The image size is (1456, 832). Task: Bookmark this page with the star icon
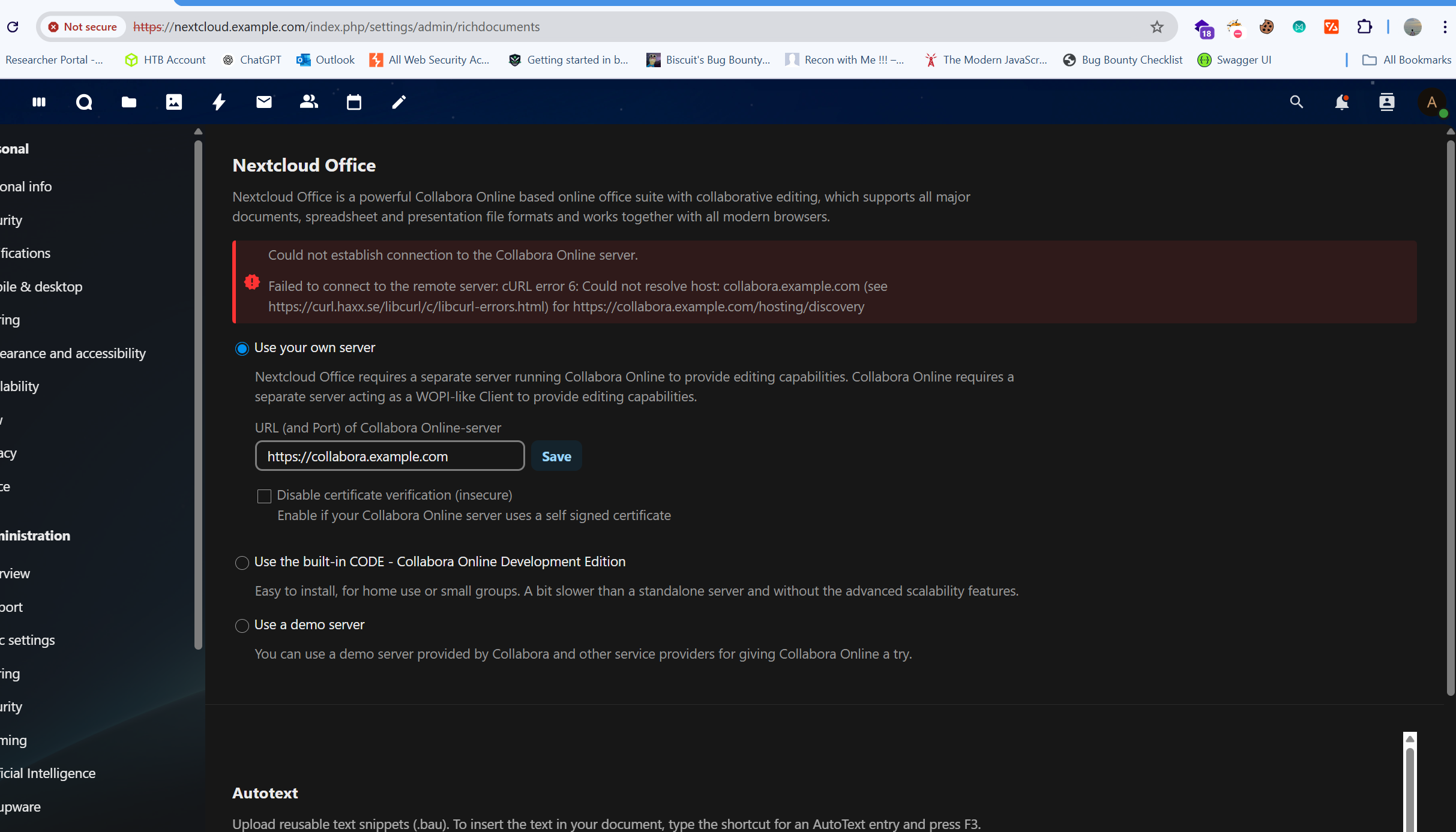[1157, 27]
